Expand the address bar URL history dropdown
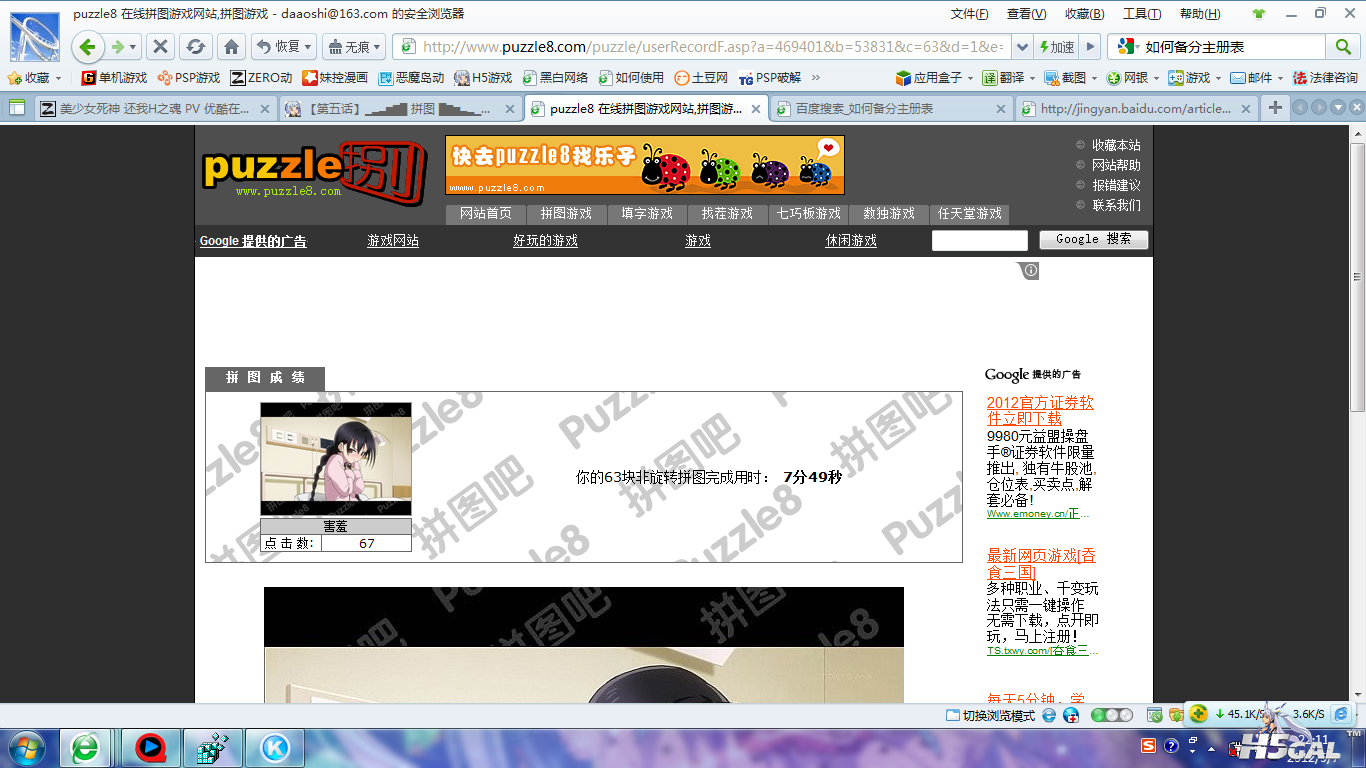Screen dimensions: 1366x768 click(x=1021, y=47)
